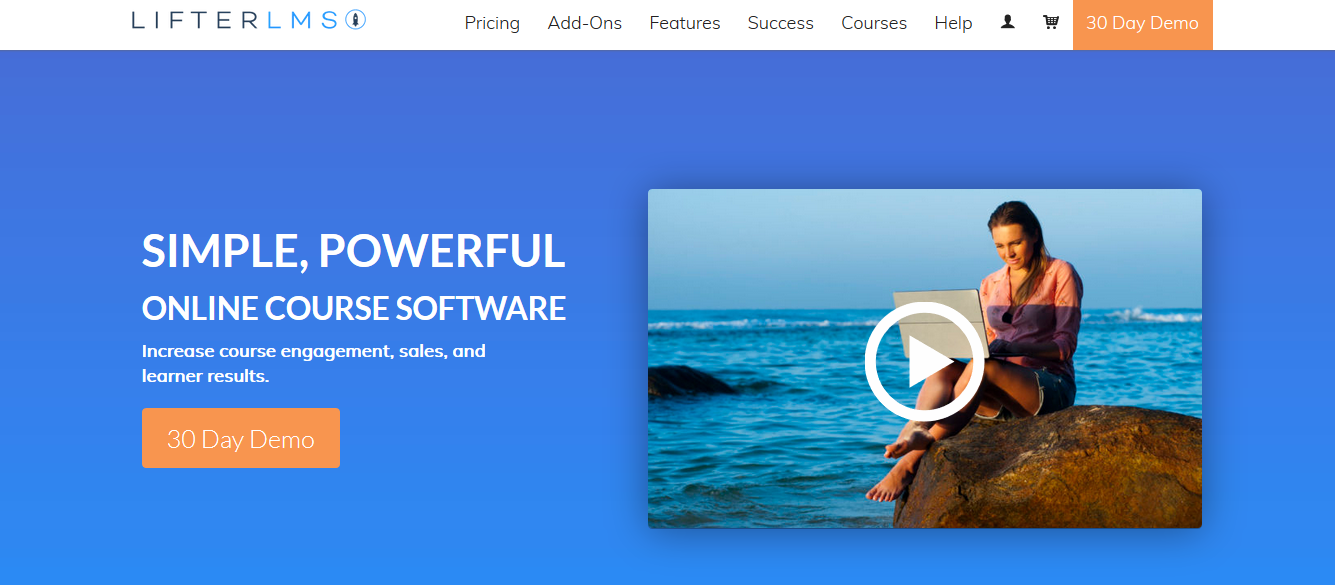Click the 30 Day Demo header button
Image resolution: width=1335 pixels, height=585 pixels.
point(1142,23)
